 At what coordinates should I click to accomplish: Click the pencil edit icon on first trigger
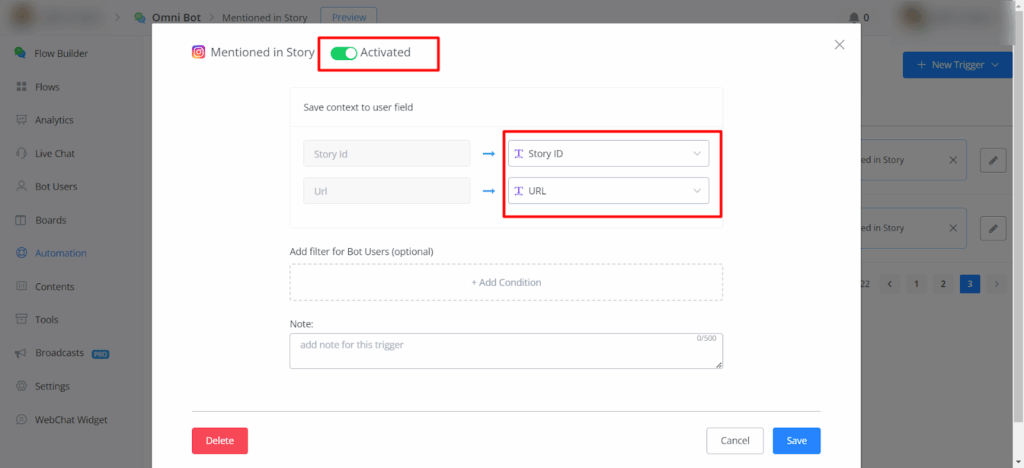click(992, 161)
